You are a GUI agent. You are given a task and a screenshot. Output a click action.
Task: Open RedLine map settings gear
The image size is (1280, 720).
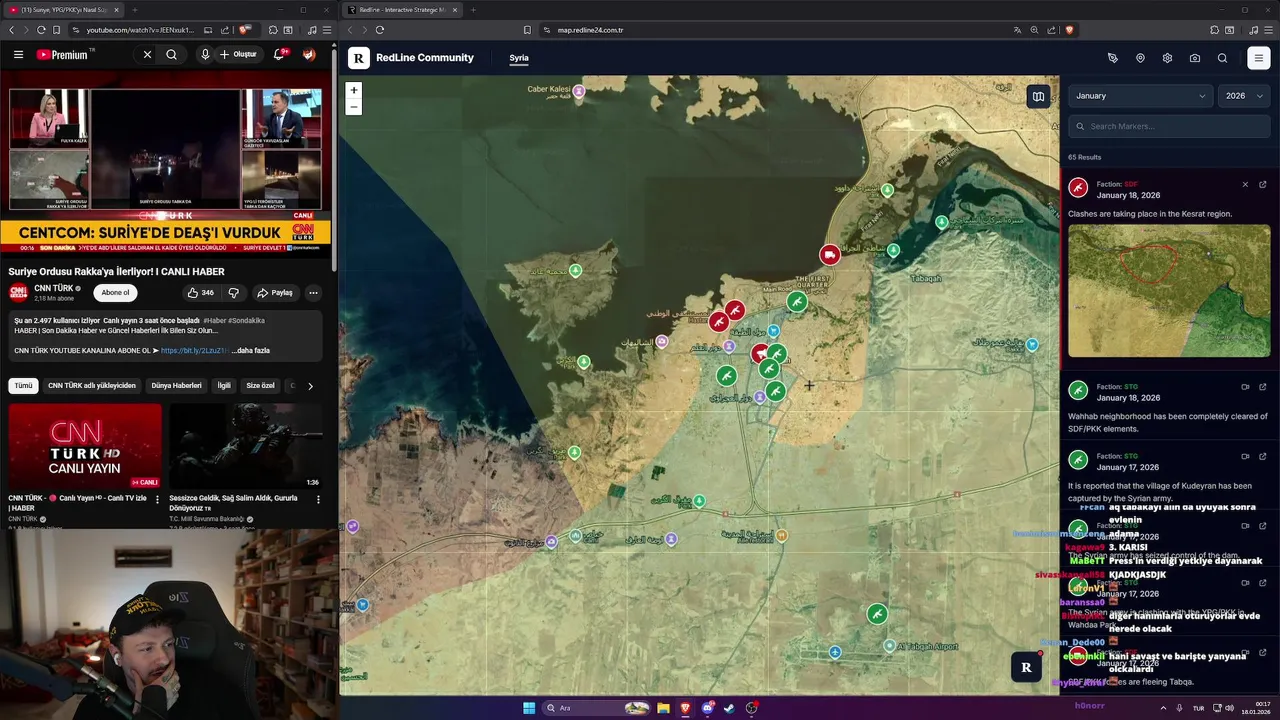pyautogui.click(x=1167, y=58)
